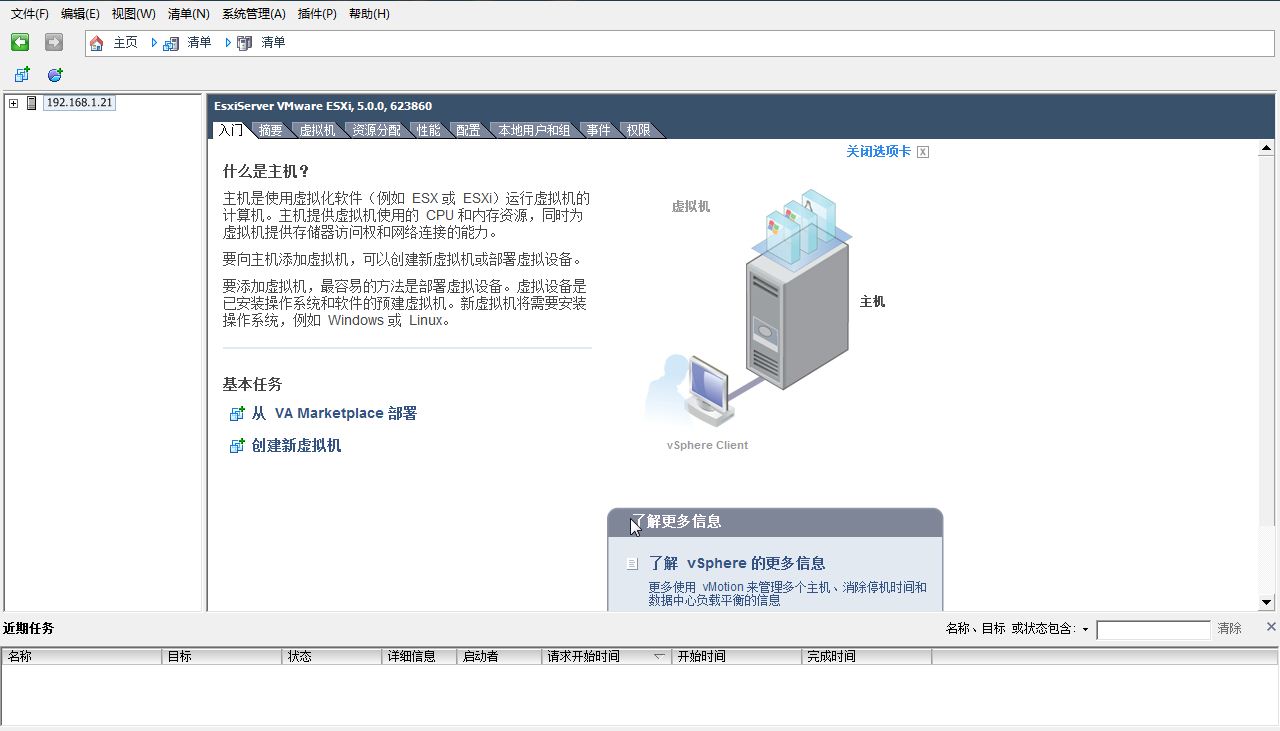Open the 视图(W) menu
The width and height of the screenshot is (1280, 731).
(x=134, y=14)
